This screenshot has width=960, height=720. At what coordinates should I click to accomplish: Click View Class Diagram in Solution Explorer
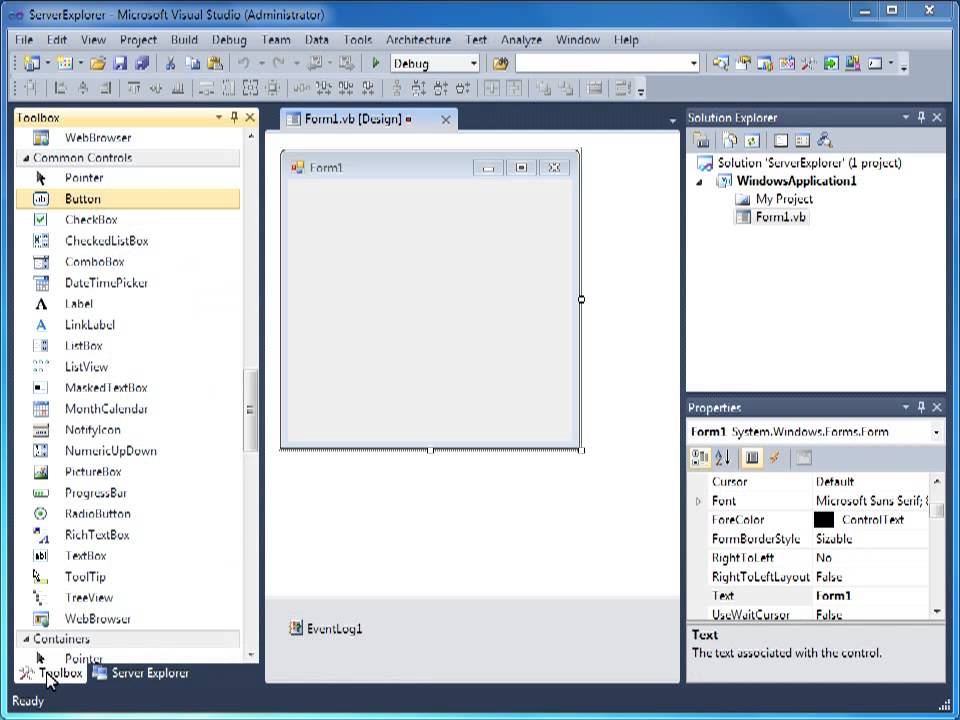click(x=825, y=140)
